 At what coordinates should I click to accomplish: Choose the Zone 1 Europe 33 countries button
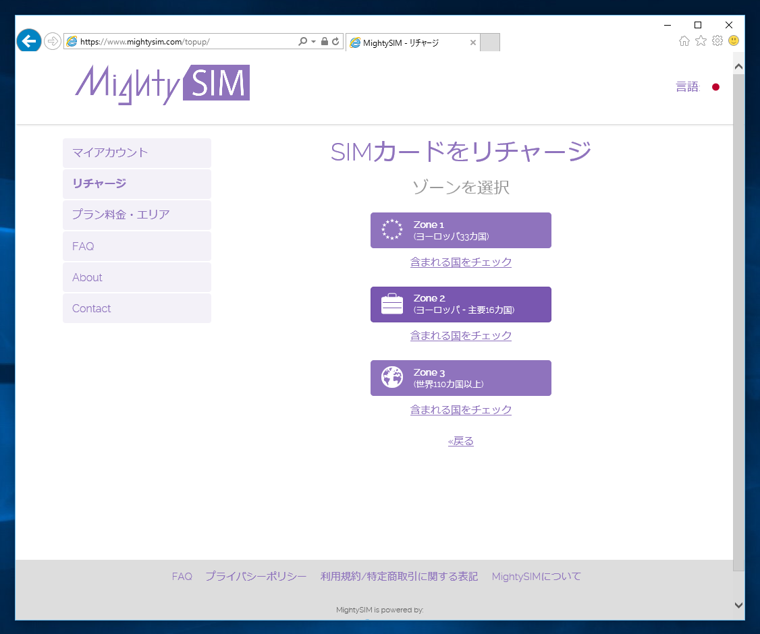pyautogui.click(x=461, y=230)
